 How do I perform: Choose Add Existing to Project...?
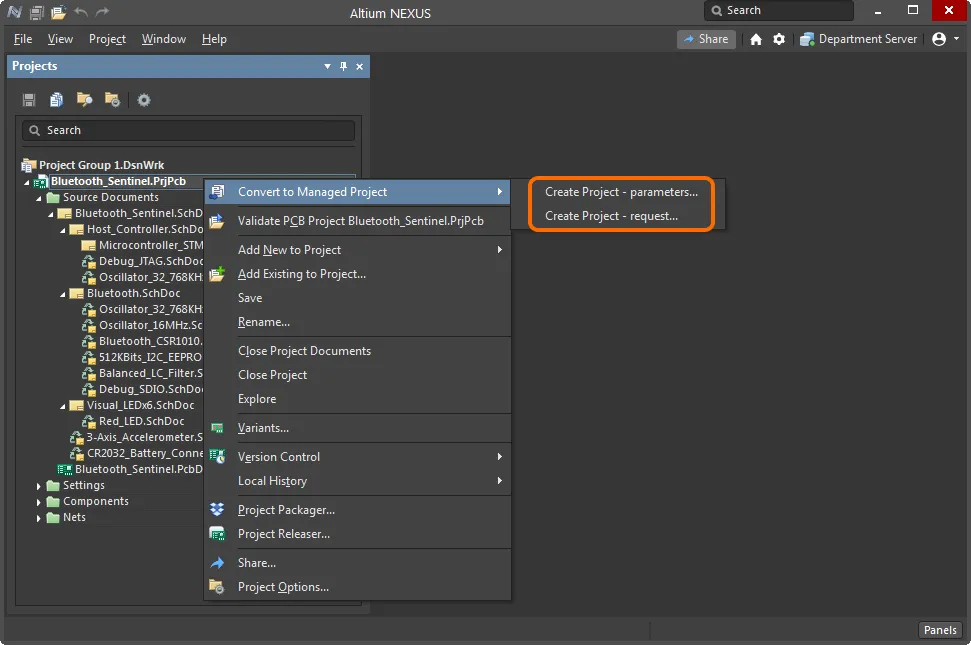click(x=357, y=274)
